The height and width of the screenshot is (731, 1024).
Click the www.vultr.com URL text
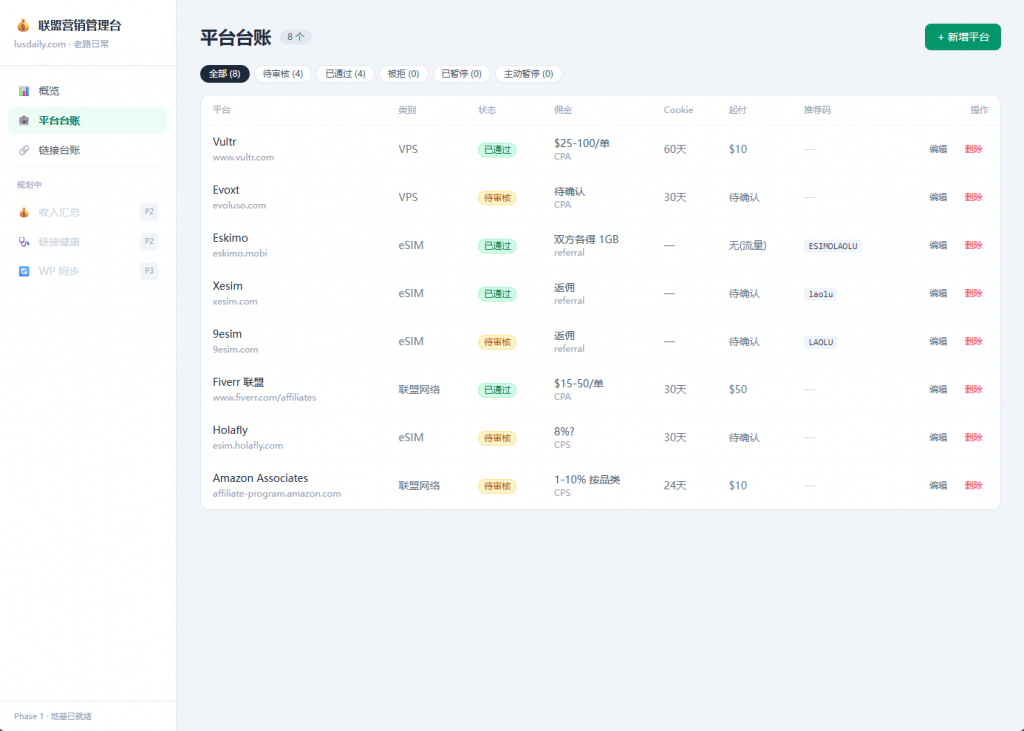[x=243, y=157]
